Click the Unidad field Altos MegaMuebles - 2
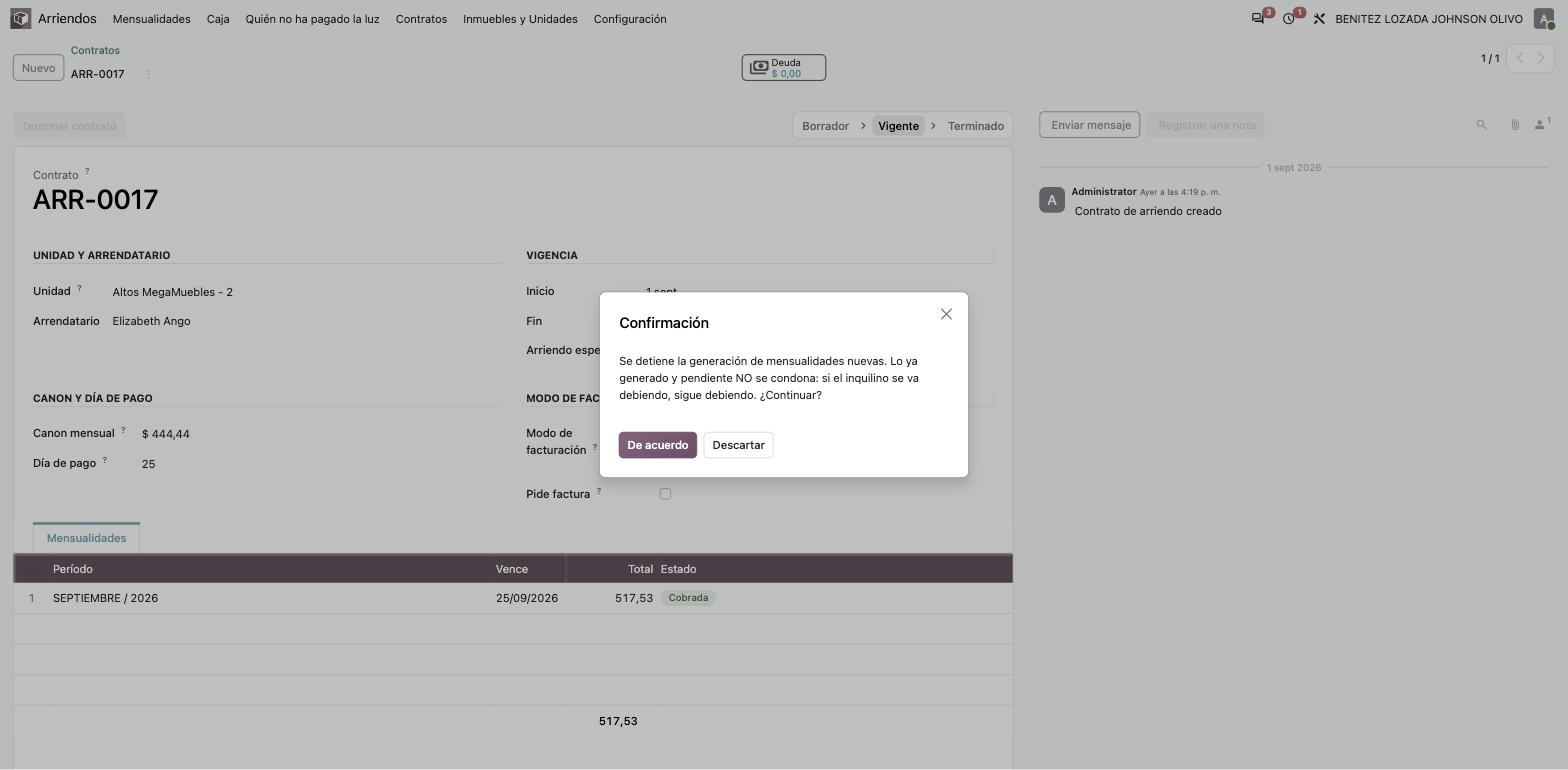 [172, 292]
